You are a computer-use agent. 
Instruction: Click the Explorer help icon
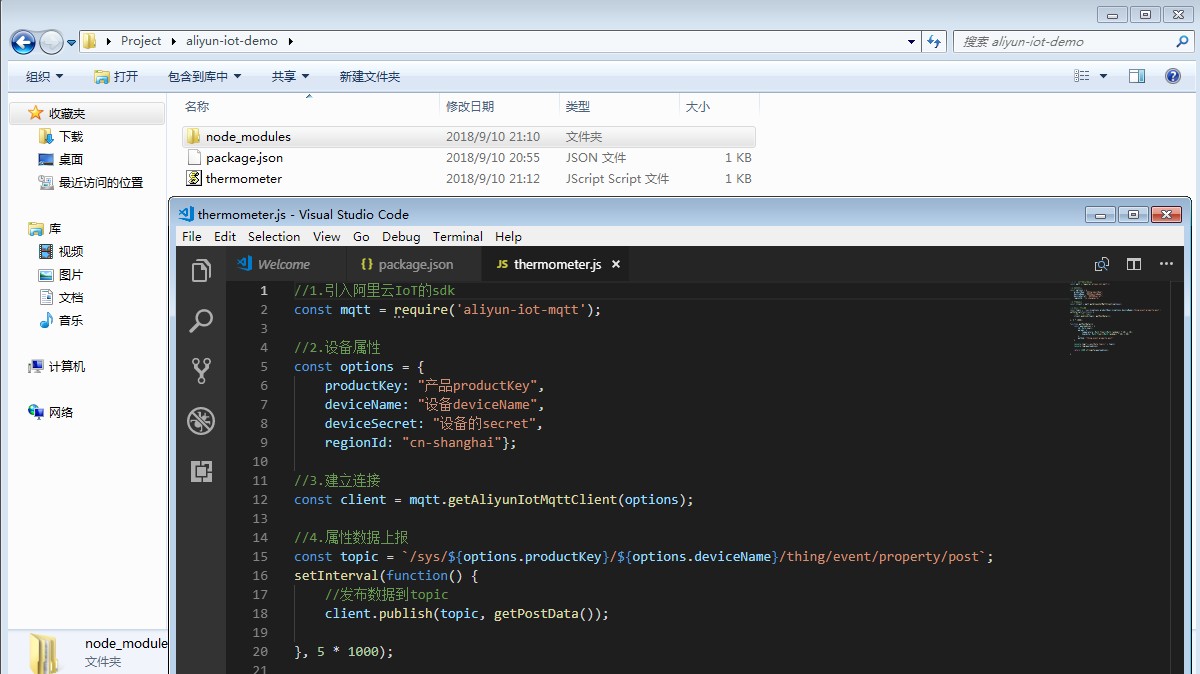click(x=1173, y=76)
